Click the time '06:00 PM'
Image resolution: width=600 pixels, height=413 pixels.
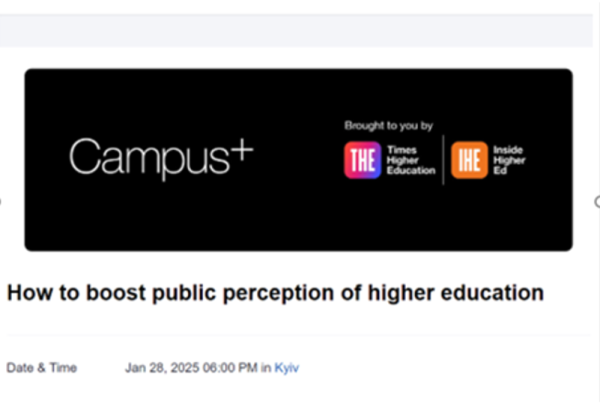231,368
